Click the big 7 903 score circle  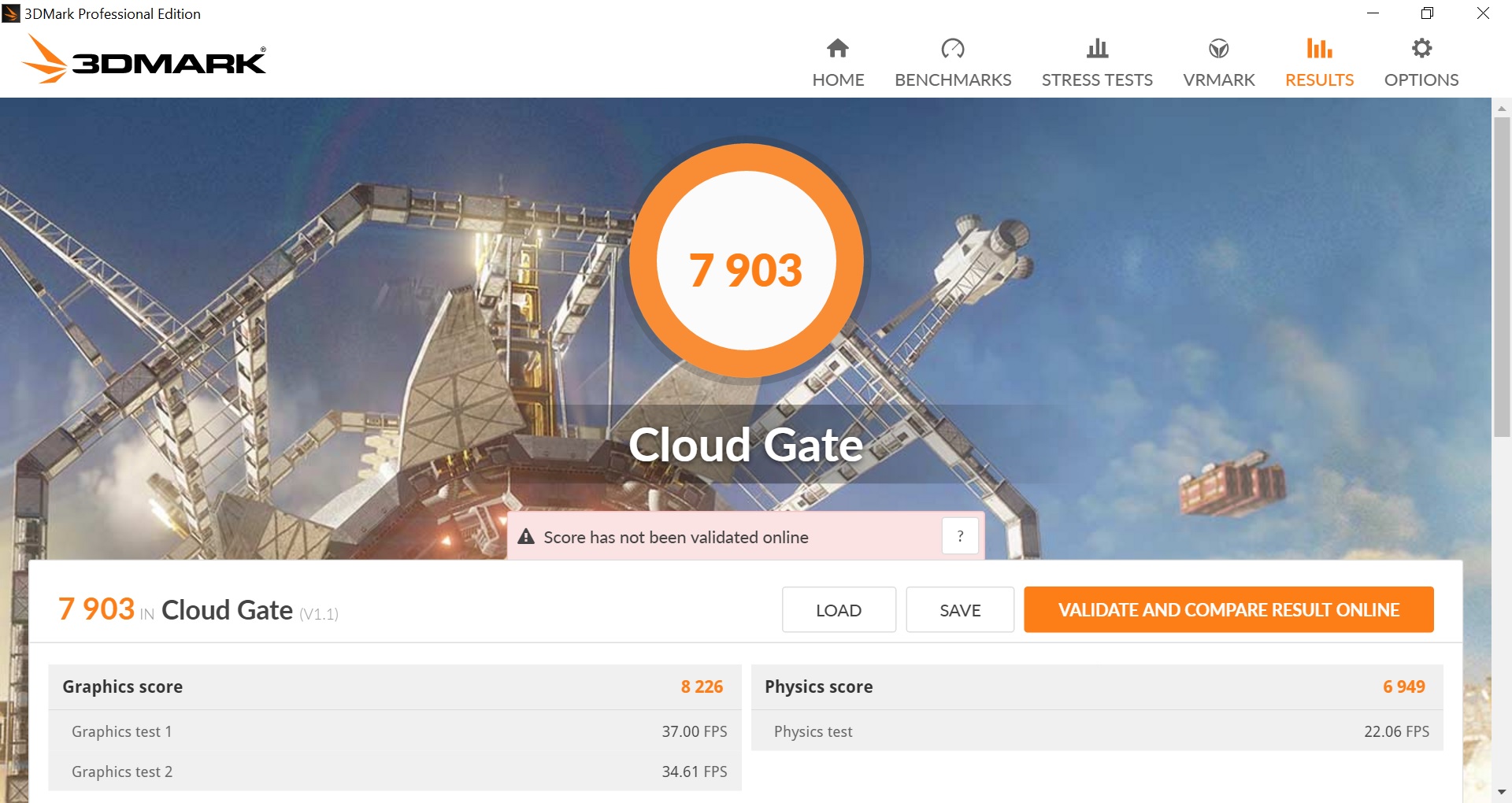pos(747,261)
